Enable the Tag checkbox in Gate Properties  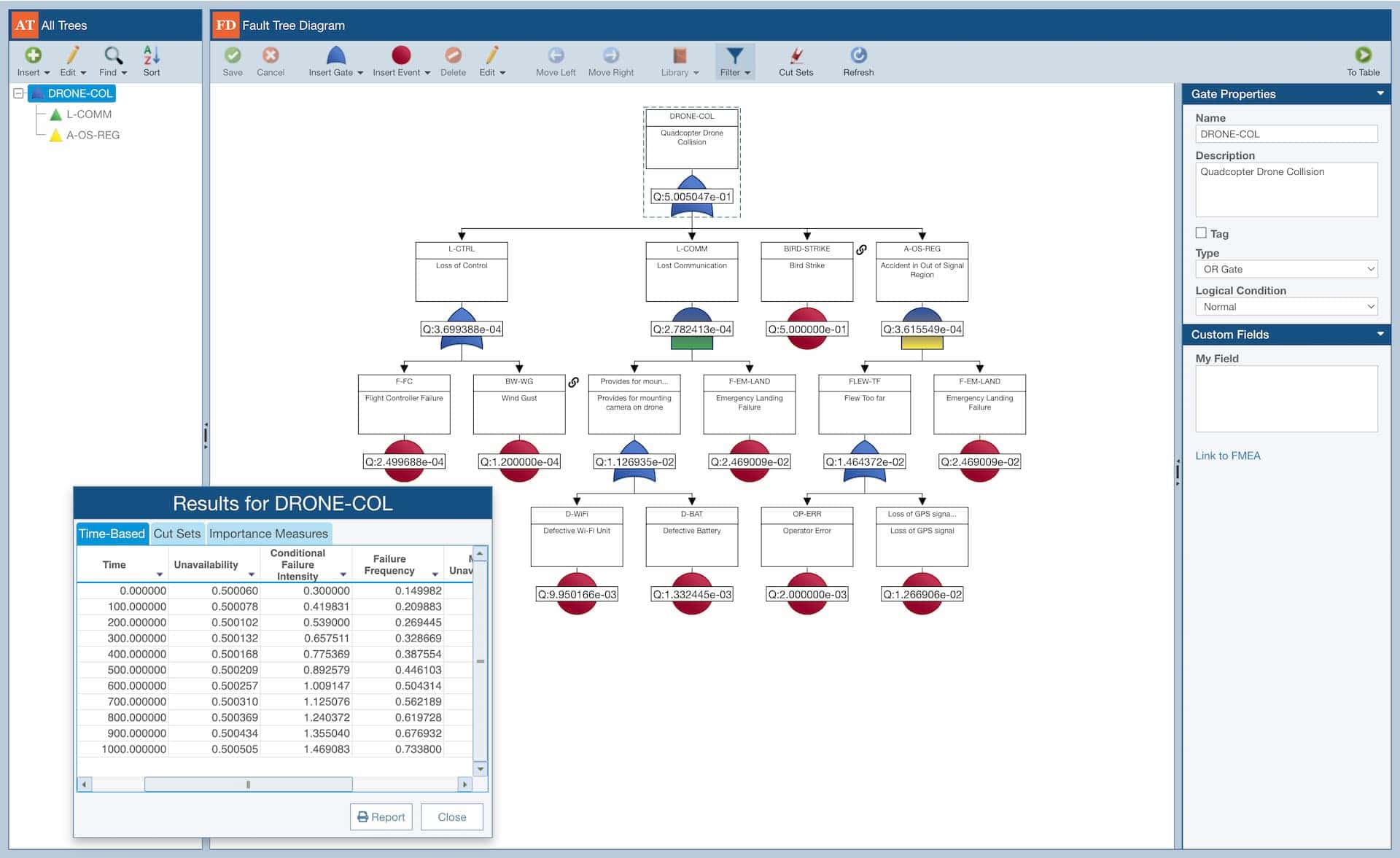[1201, 233]
